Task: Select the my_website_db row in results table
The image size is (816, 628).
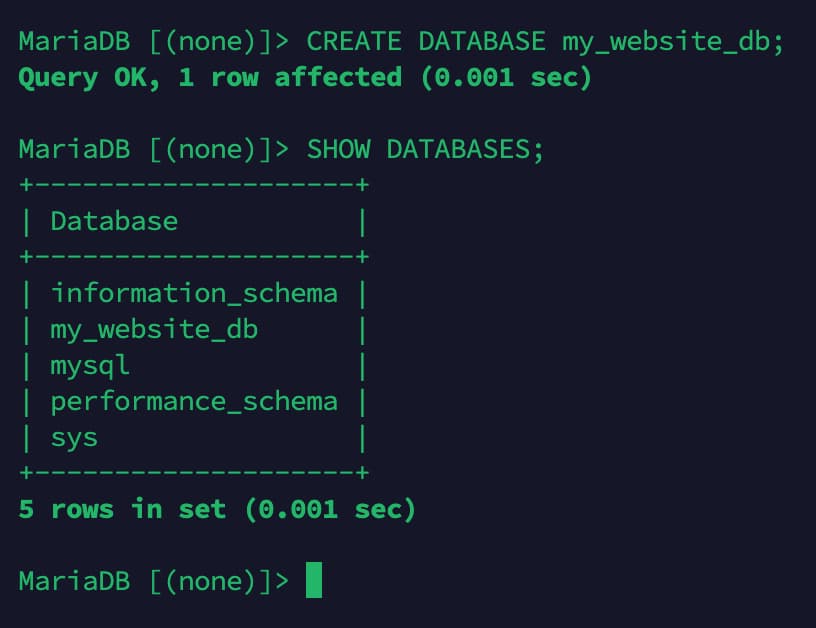Action: pyautogui.click(x=154, y=329)
